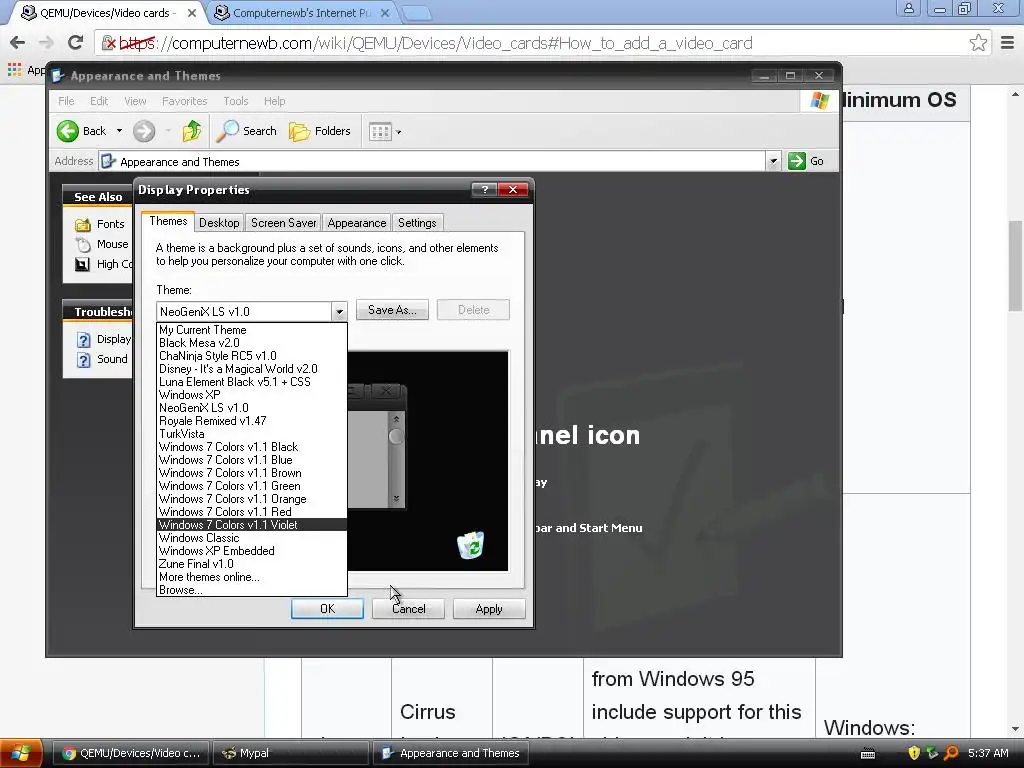
Task: Click the Up folder icon in Explorer toolbar
Action: tap(192, 131)
